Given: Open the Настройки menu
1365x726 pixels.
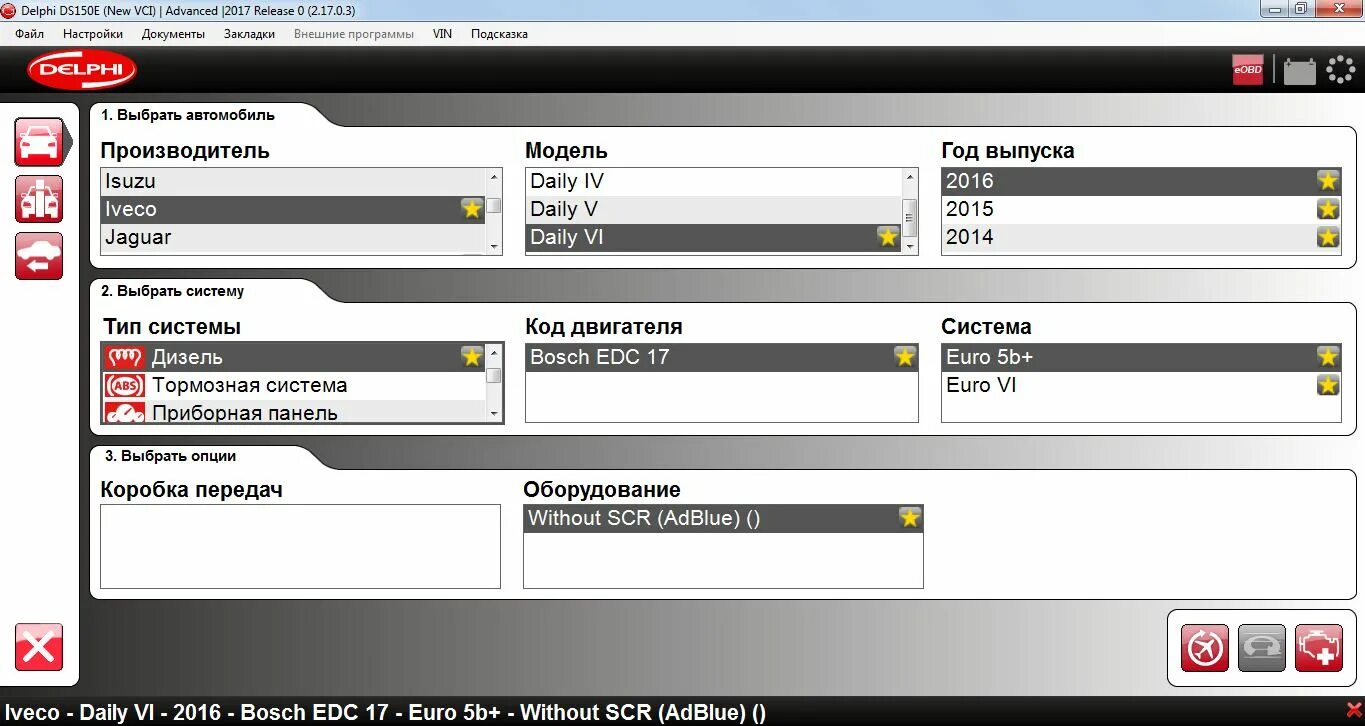Looking at the screenshot, I should [x=93, y=34].
